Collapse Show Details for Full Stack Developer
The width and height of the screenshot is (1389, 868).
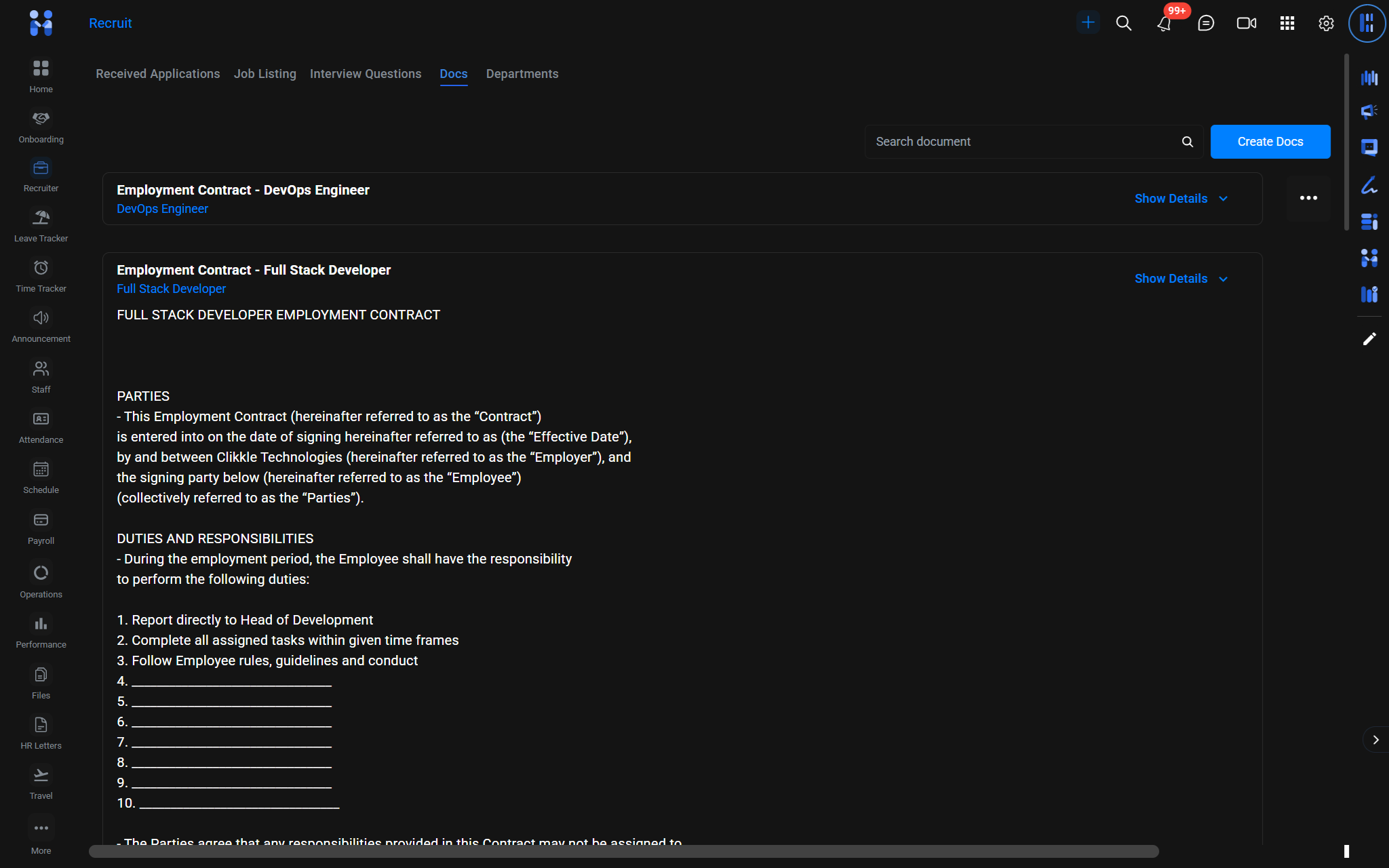pyautogui.click(x=1181, y=279)
